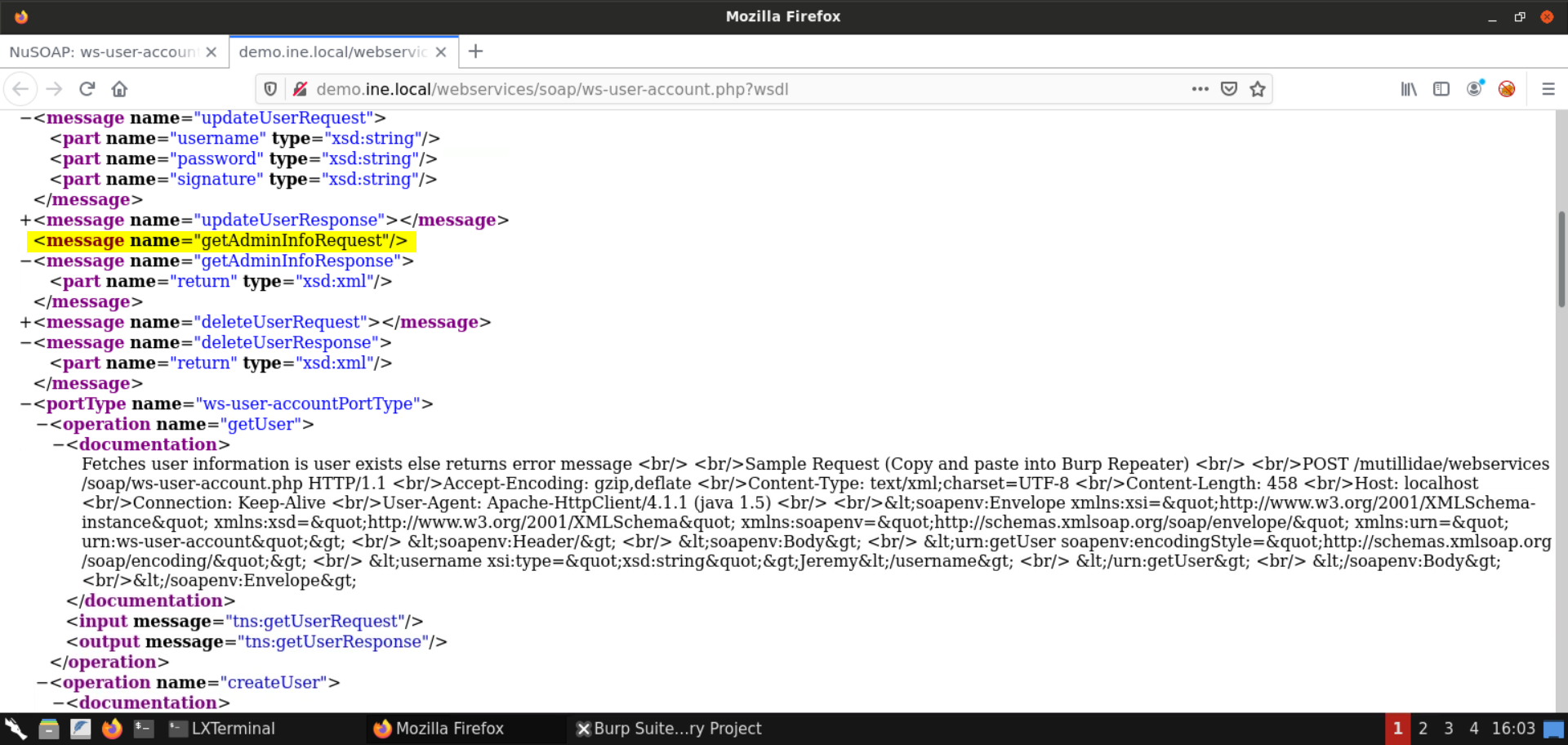
Task: Reload the current page
Action: click(87, 89)
